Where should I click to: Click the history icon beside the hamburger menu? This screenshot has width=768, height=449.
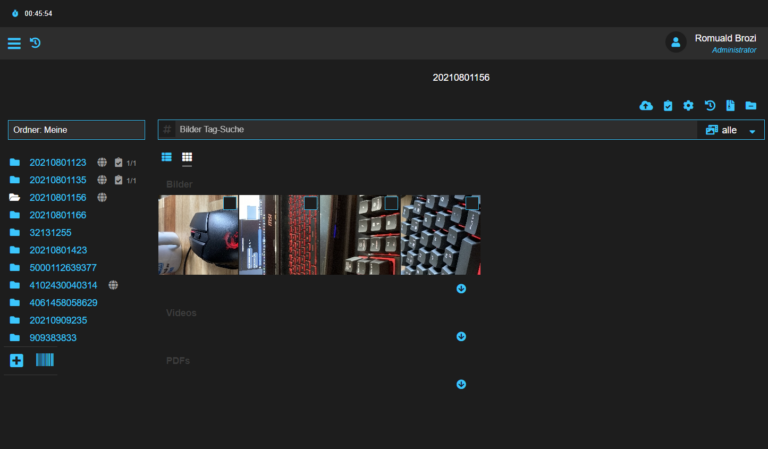[35, 43]
